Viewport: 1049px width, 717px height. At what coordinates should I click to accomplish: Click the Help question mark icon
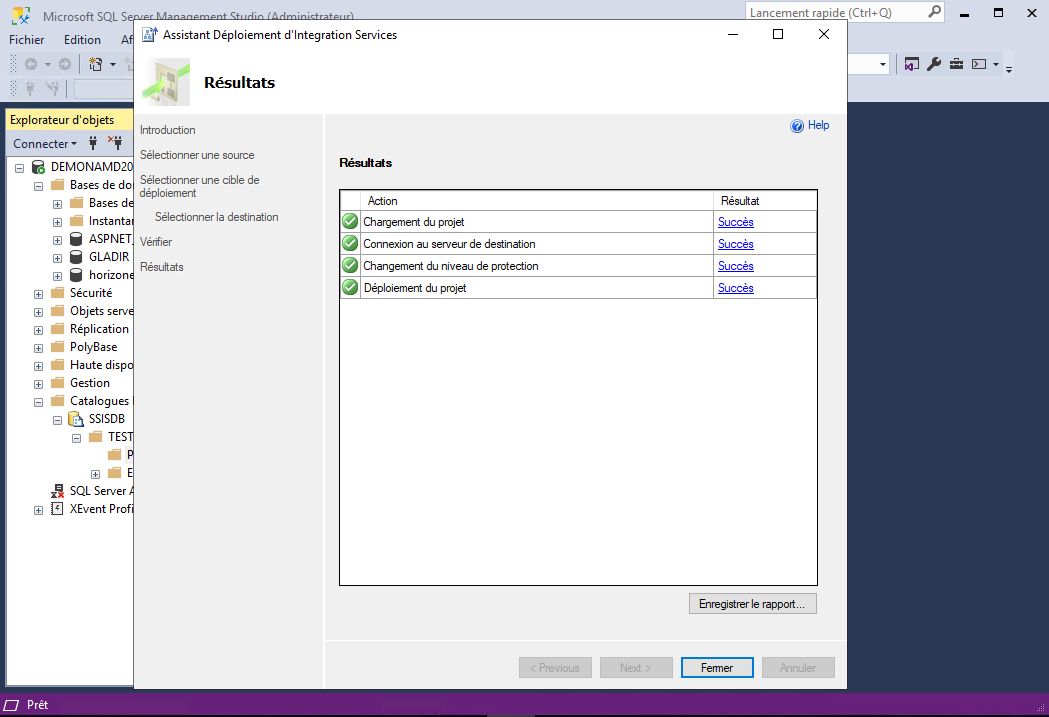click(797, 126)
